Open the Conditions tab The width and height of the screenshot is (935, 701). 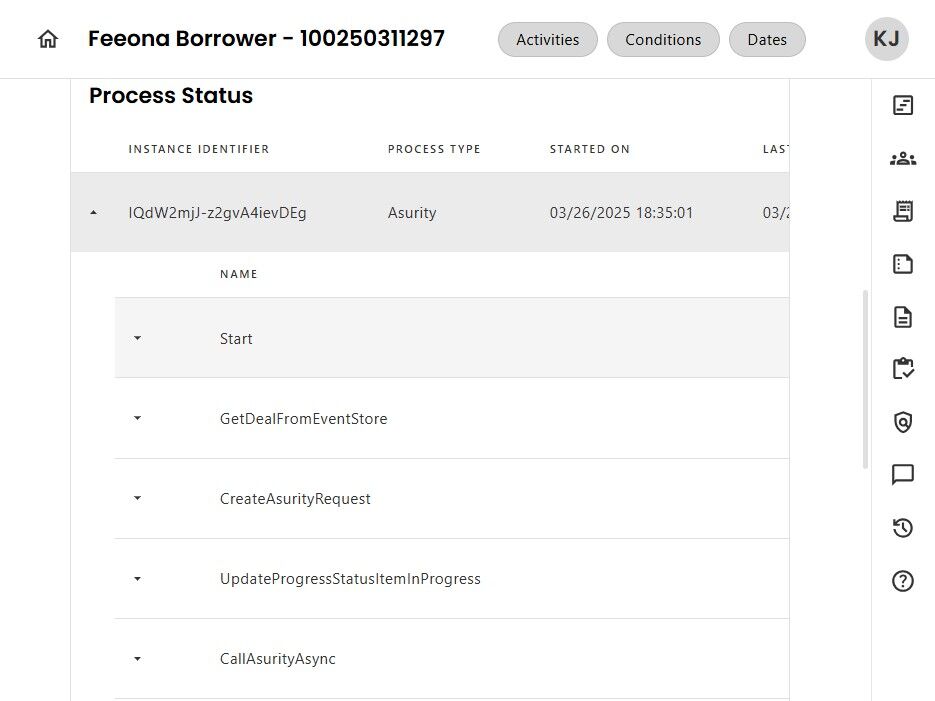pos(663,39)
